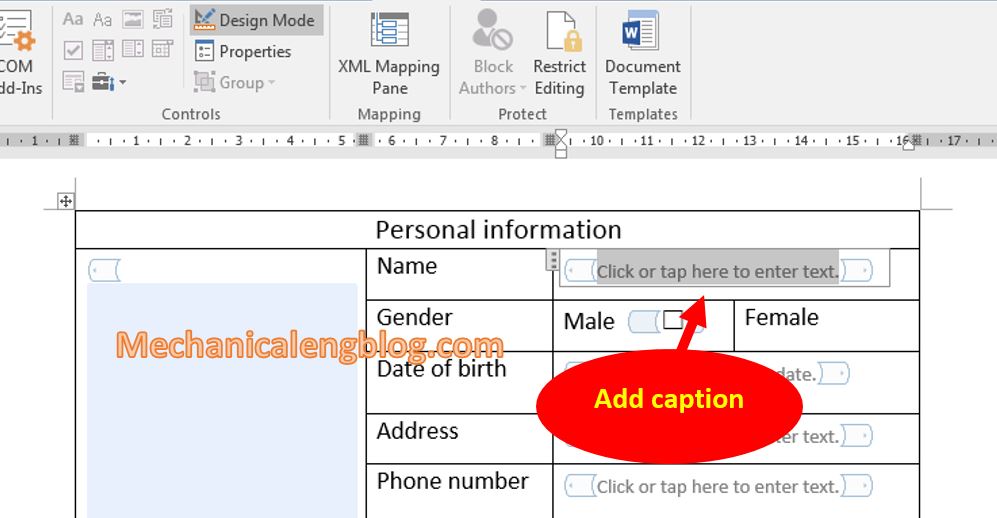The image size is (997, 518).
Task: Open Restrict Editing pane
Action: pyautogui.click(x=560, y=53)
